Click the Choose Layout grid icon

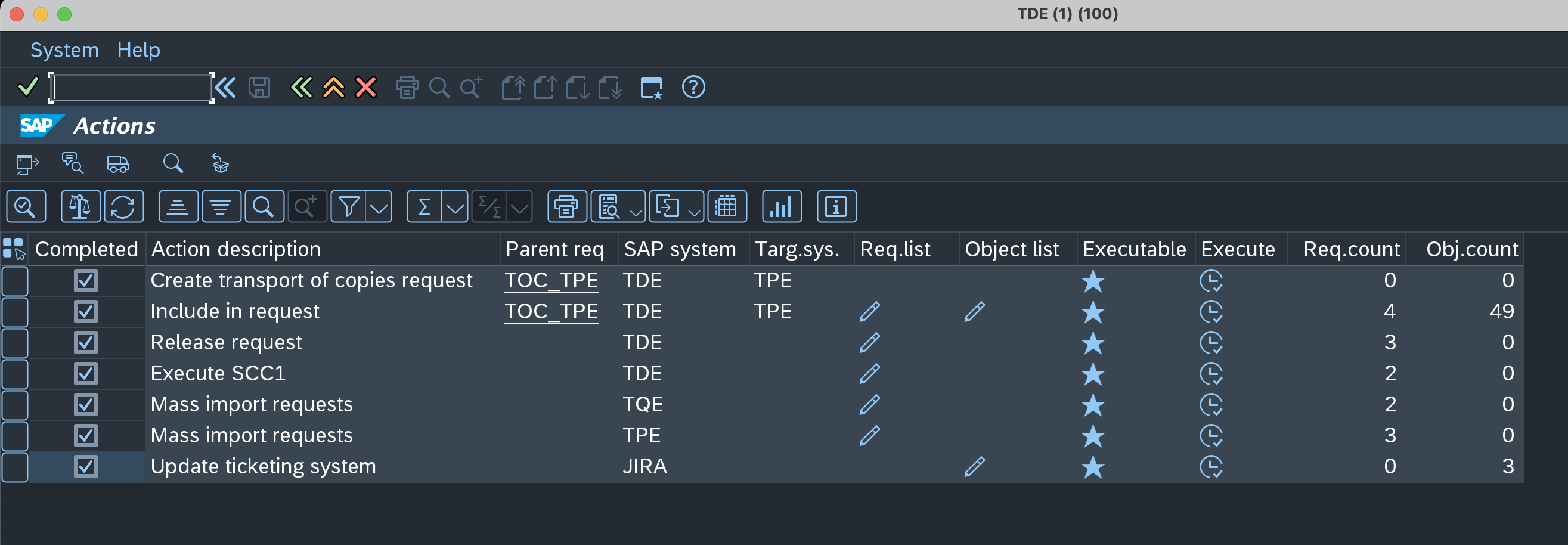[726, 207]
